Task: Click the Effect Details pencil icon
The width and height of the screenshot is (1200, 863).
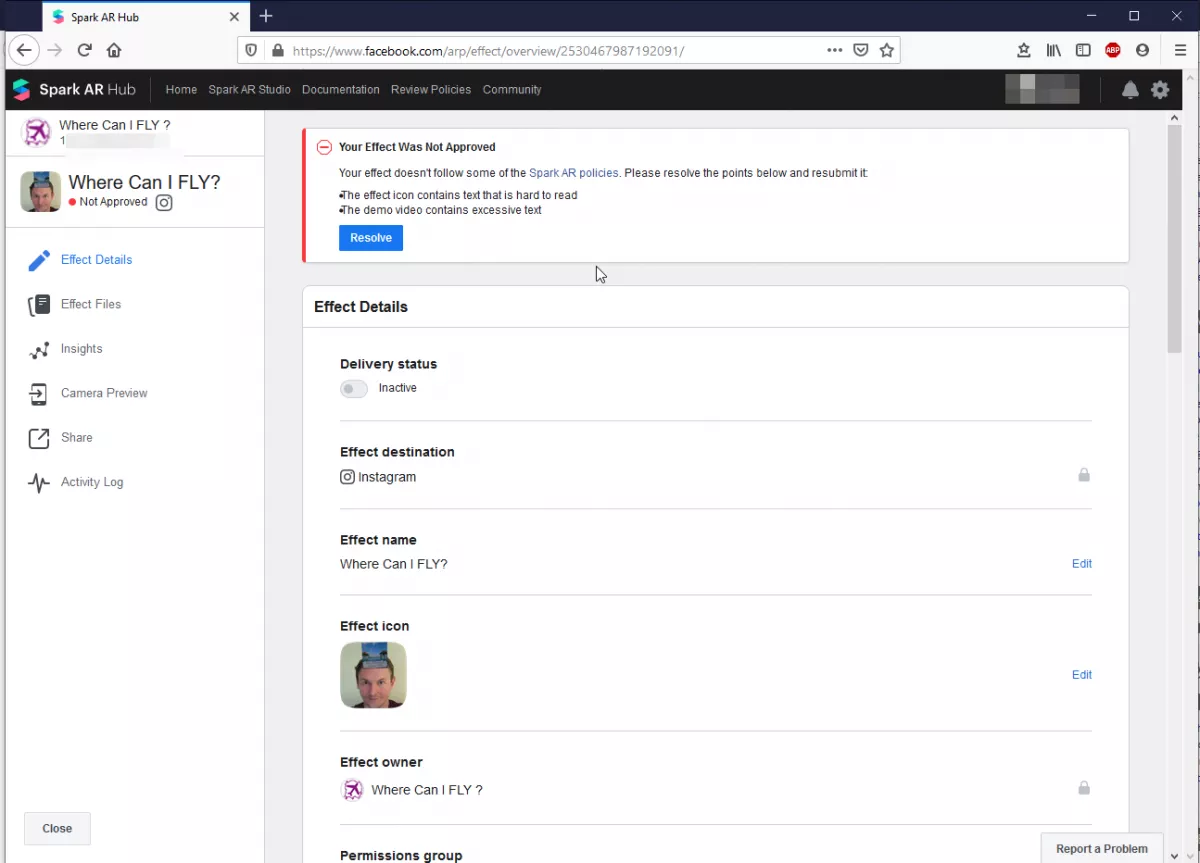Action: [39, 260]
